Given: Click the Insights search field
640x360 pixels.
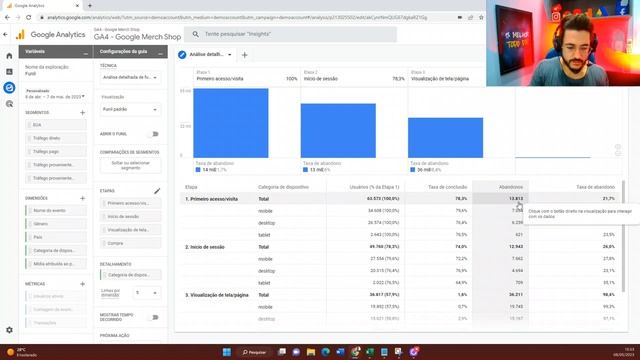Looking at the screenshot, I should coord(290,34).
